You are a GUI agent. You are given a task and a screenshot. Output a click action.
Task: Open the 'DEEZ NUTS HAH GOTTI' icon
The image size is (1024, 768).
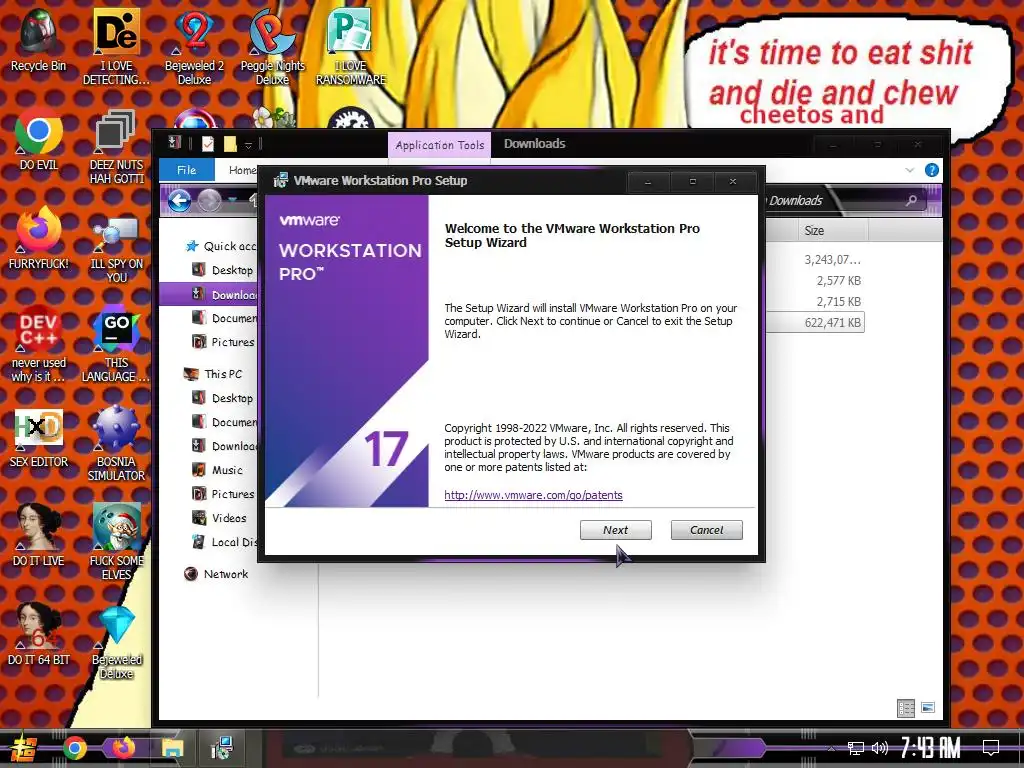[116, 146]
